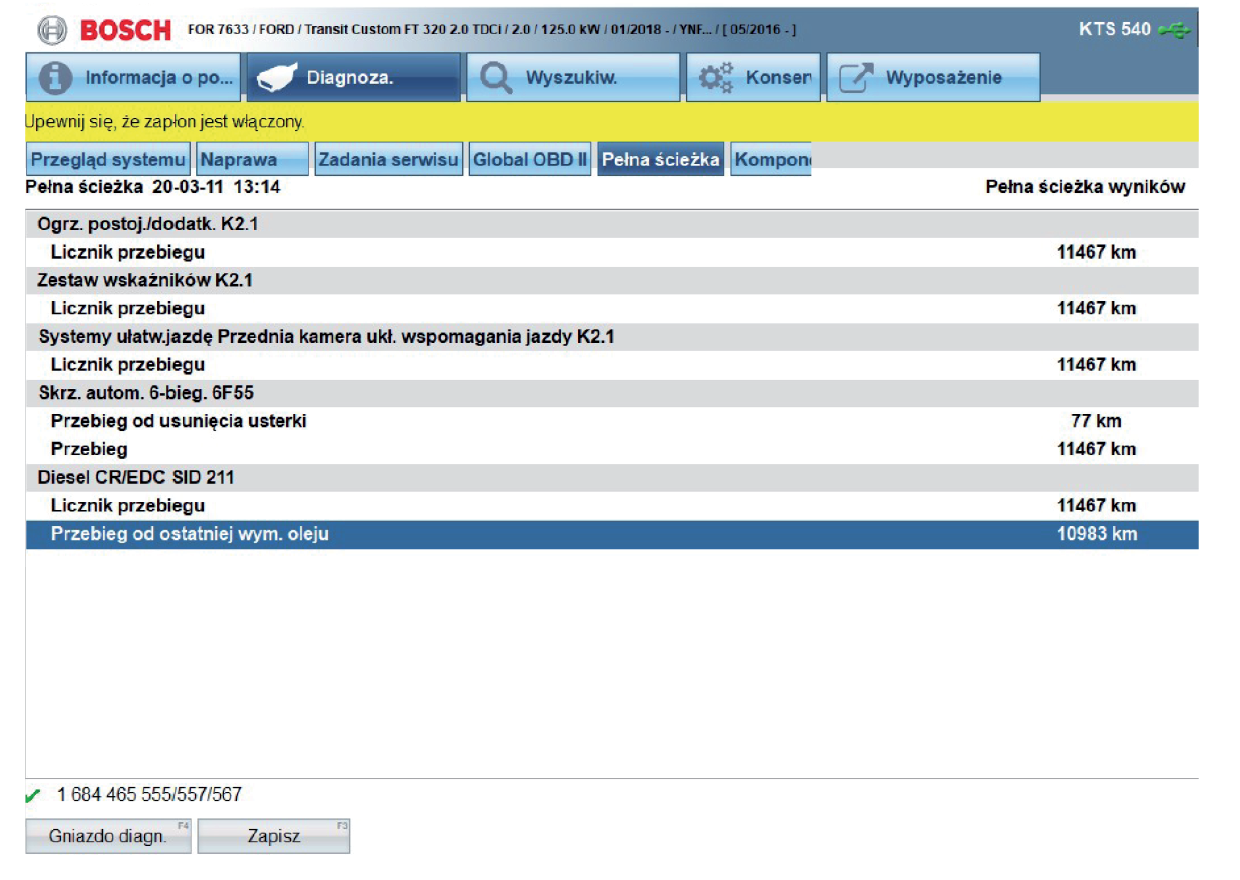Viewport: 1240px width, 880px height.
Task: Click the KTS 540 device label
Action: click(1115, 29)
